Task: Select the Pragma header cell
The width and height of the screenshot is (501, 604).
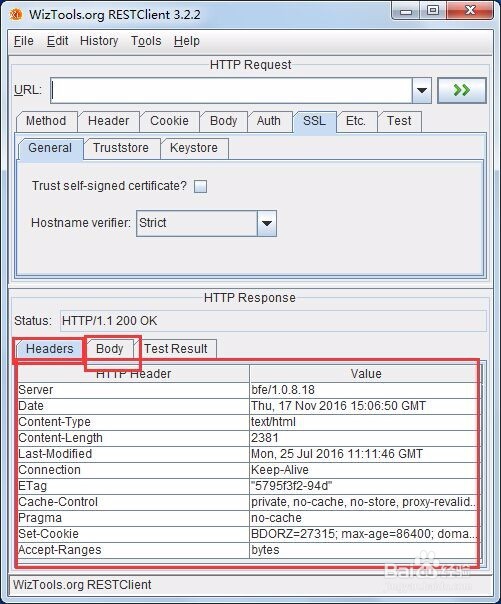Action: pos(134,518)
